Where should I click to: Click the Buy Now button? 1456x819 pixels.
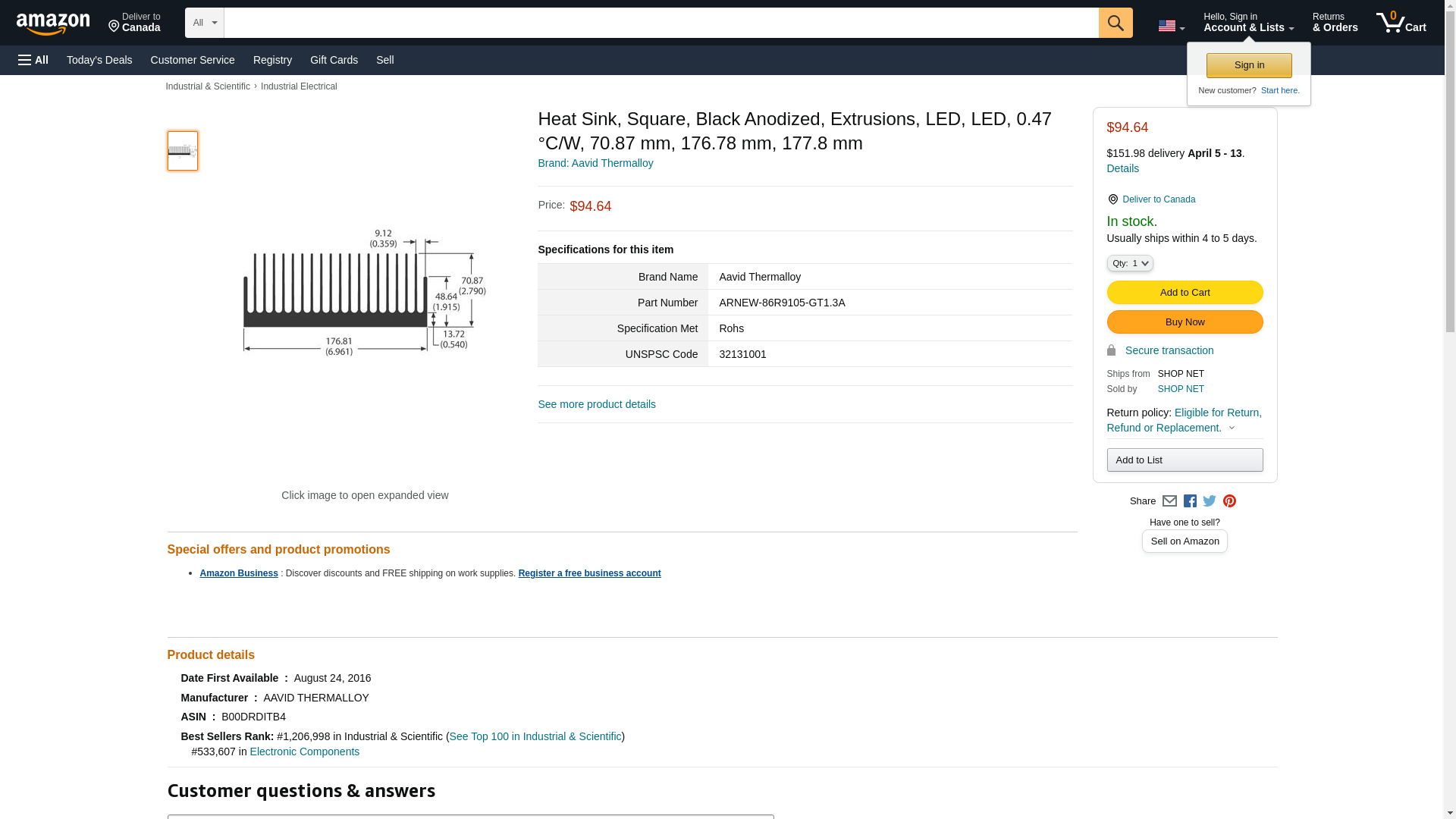[1185, 322]
